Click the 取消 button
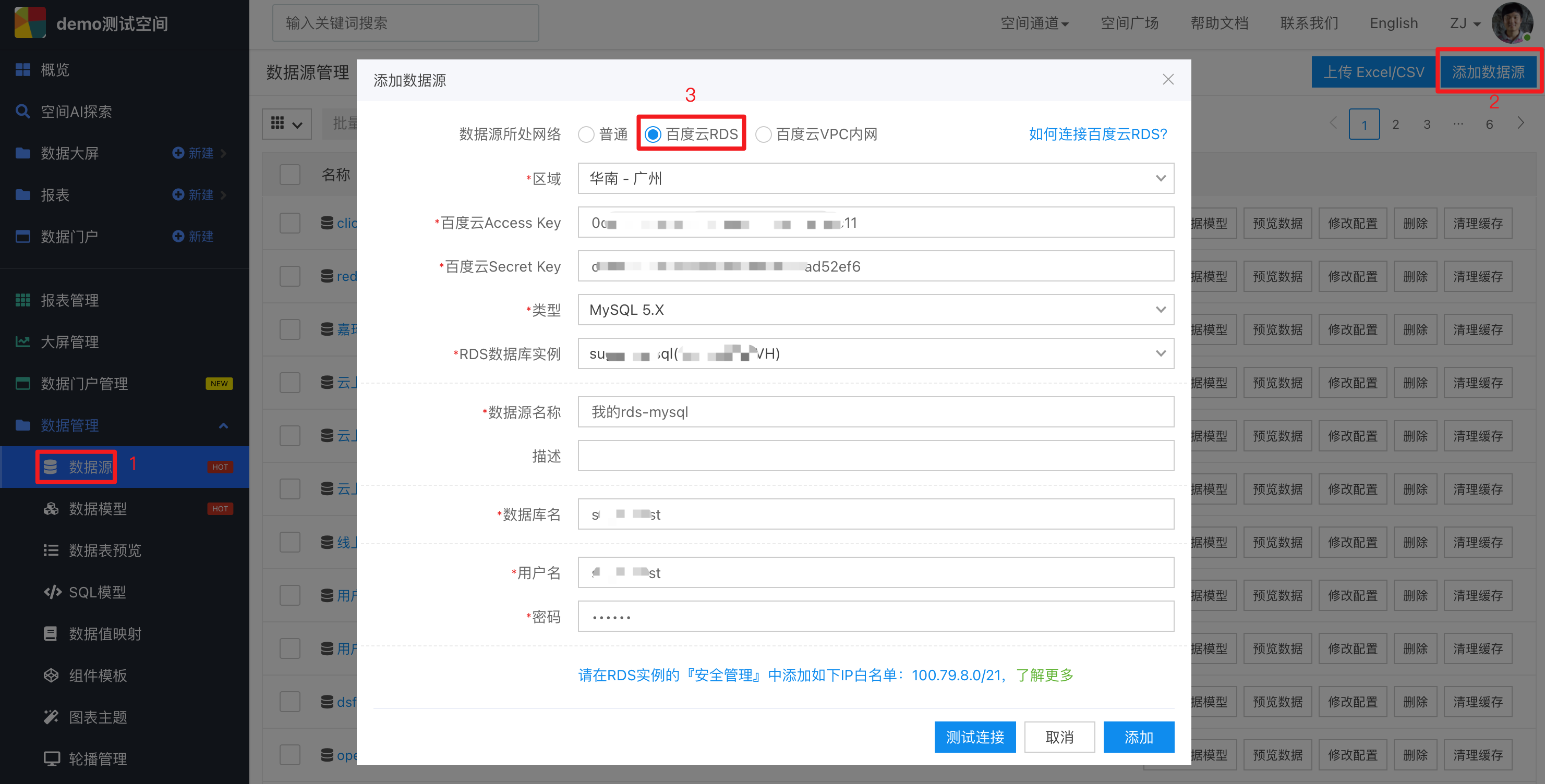1545x784 pixels. click(x=1060, y=737)
